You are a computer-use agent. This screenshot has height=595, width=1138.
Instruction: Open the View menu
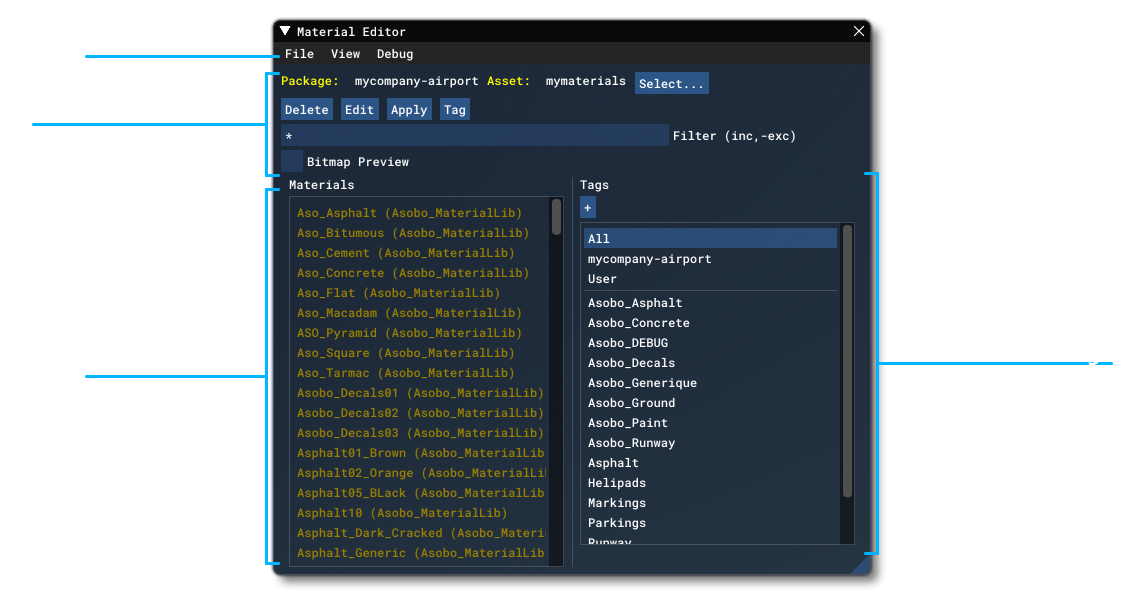(x=345, y=54)
